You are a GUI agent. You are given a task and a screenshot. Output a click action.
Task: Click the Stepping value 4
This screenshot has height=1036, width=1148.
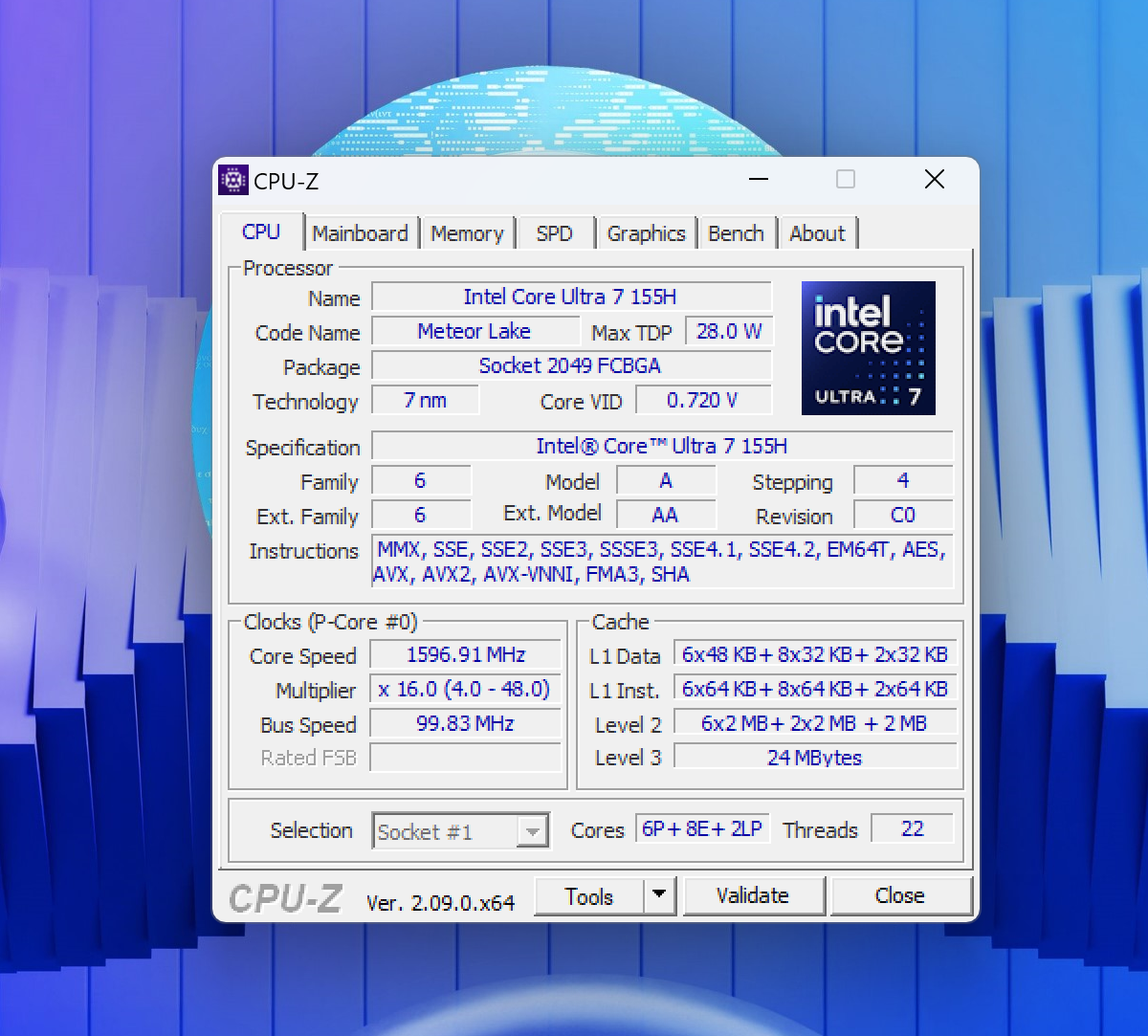903,480
